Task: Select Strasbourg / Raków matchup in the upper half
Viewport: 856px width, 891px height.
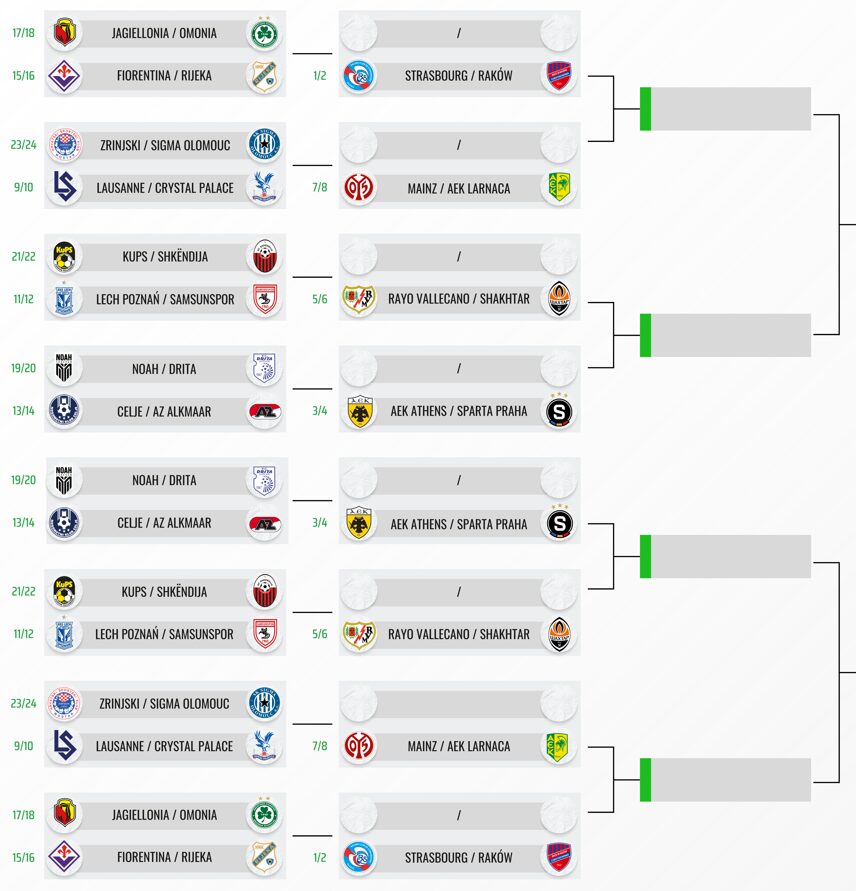Action: pos(459,75)
